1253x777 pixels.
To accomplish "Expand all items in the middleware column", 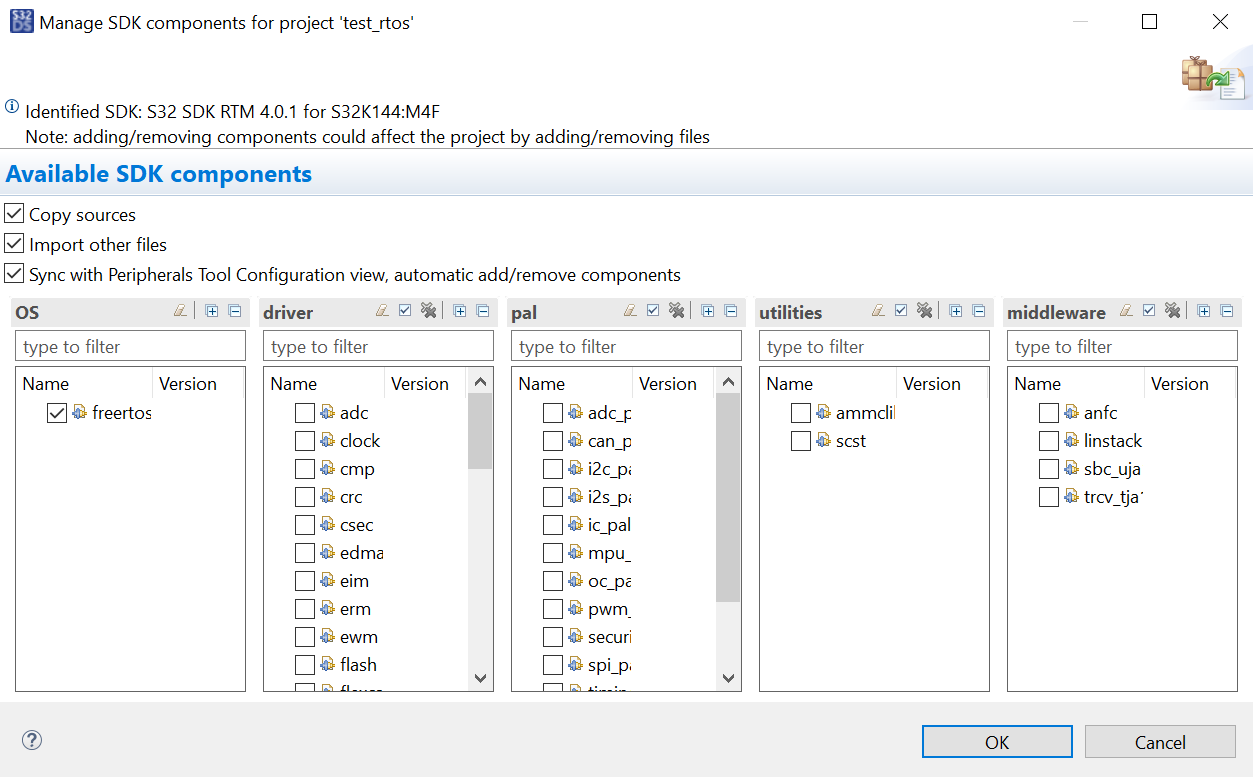I will [x=1202, y=311].
